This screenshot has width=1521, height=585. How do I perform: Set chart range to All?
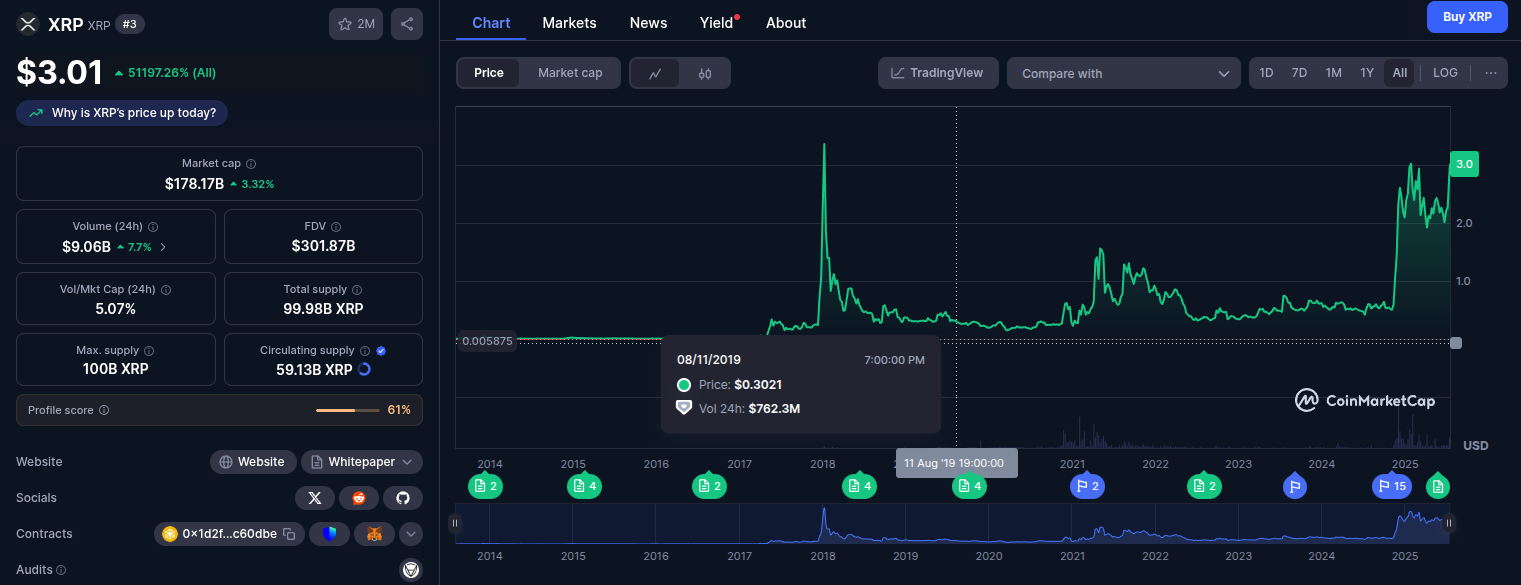tap(1400, 73)
